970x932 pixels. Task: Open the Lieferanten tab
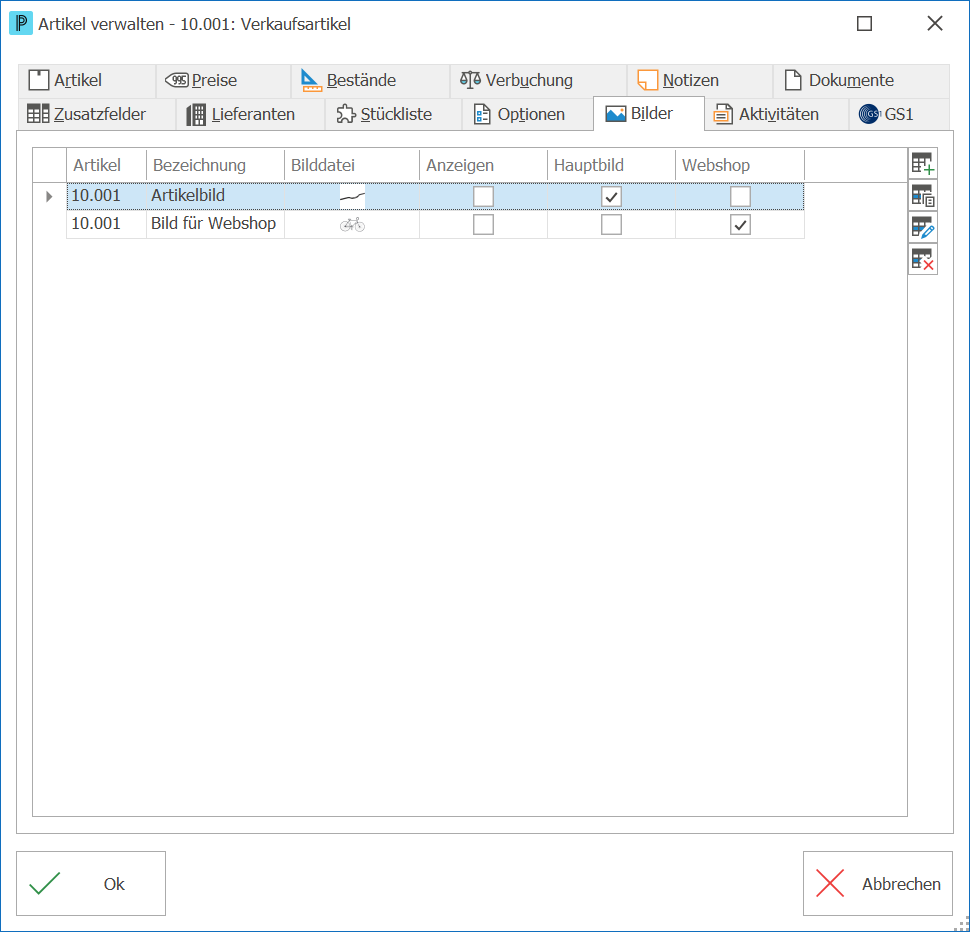[251, 114]
